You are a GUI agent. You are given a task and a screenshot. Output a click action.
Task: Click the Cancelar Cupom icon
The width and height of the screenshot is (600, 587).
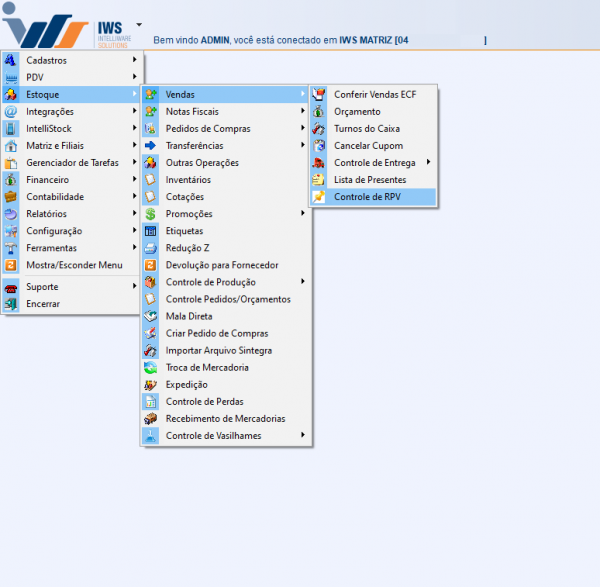pos(319,146)
